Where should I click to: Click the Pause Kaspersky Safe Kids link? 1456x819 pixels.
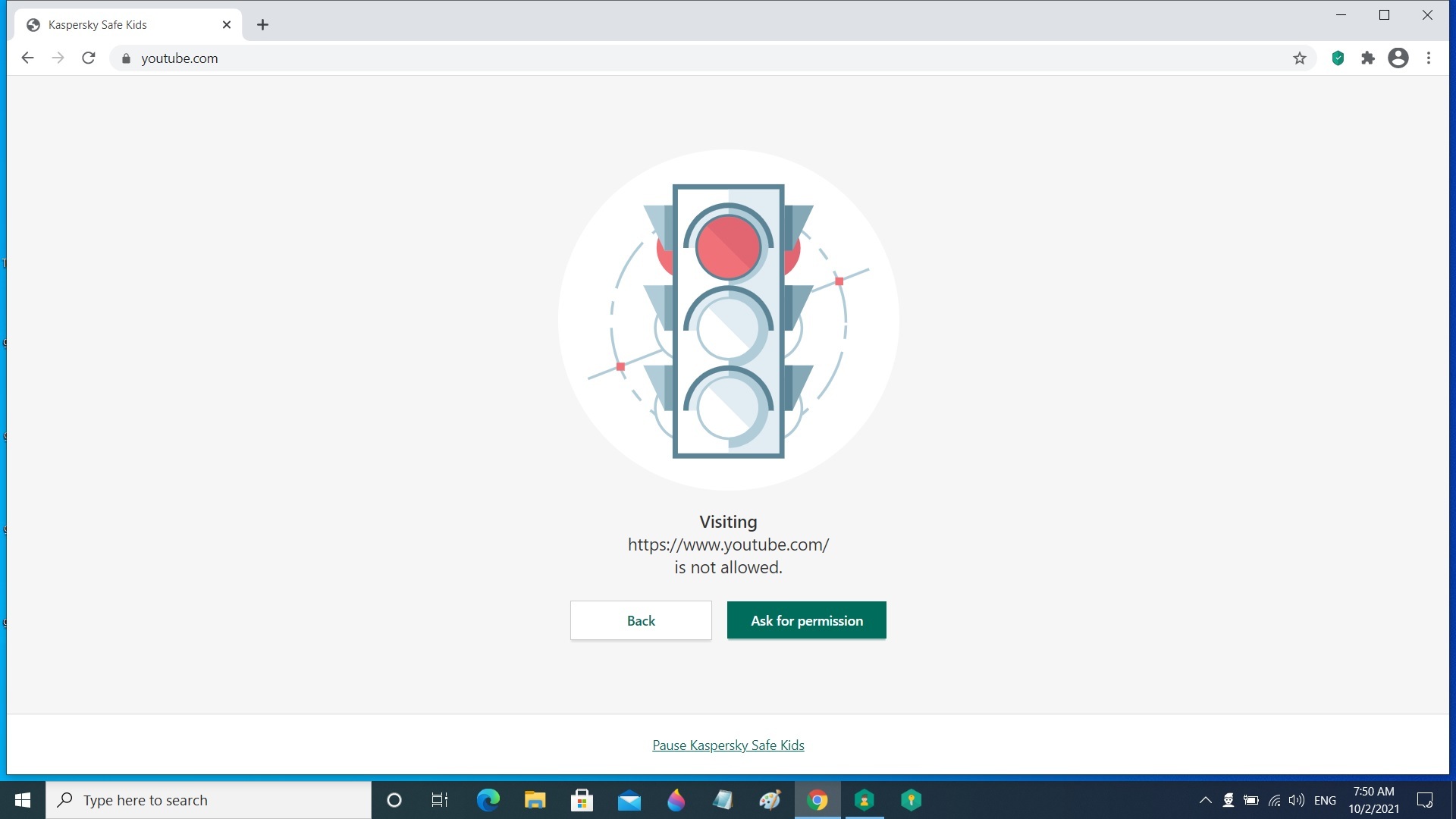[728, 745]
